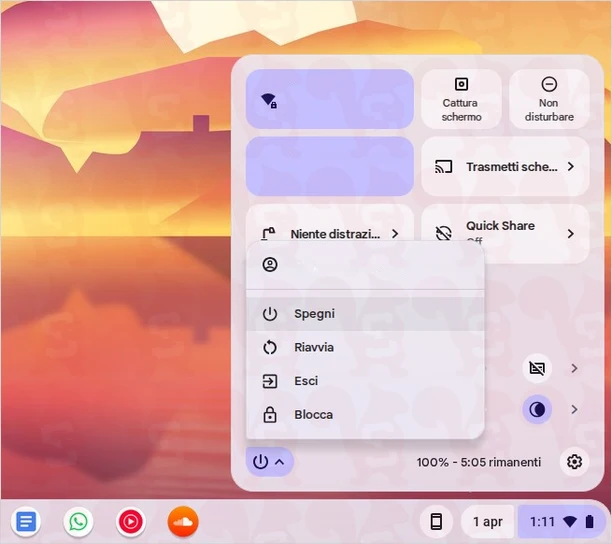The height and width of the screenshot is (544, 612).
Task: Launch SoundCloud from the shelf
Action: (x=183, y=521)
